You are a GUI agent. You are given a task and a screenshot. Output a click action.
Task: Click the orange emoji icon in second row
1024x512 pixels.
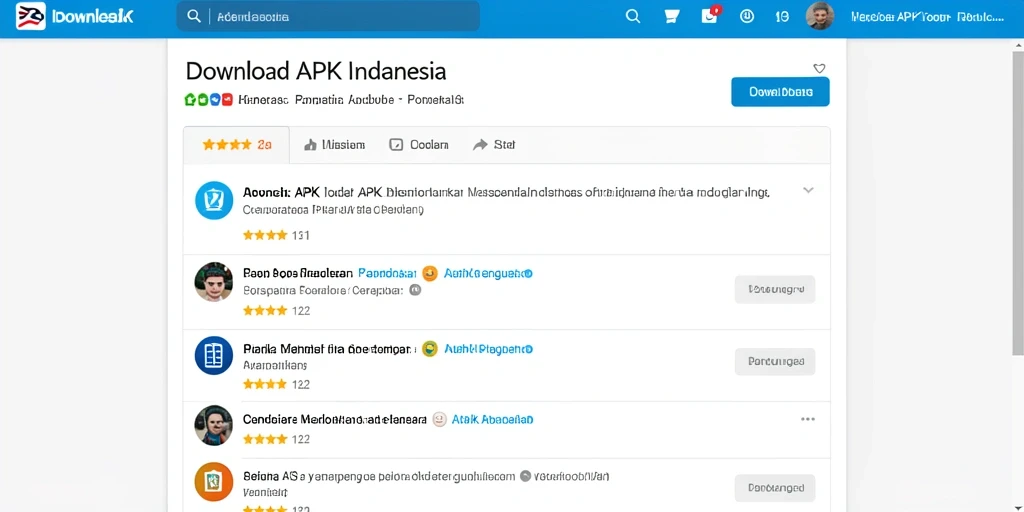[x=430, y=274]
